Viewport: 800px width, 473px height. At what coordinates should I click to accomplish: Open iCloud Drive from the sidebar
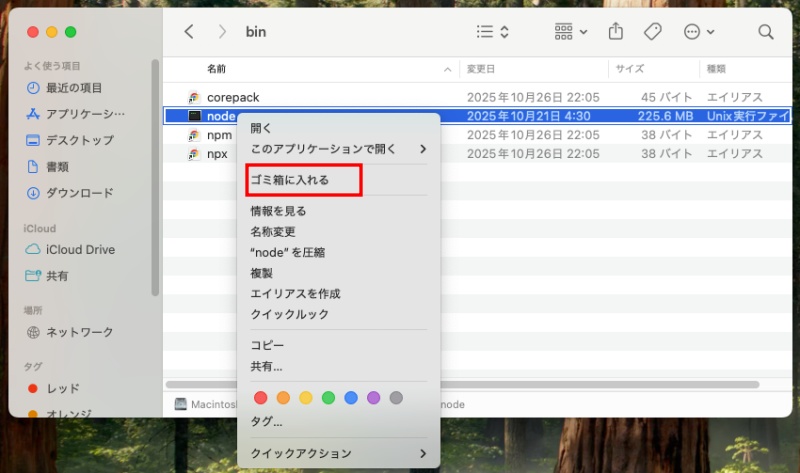(x=80, y=250)
